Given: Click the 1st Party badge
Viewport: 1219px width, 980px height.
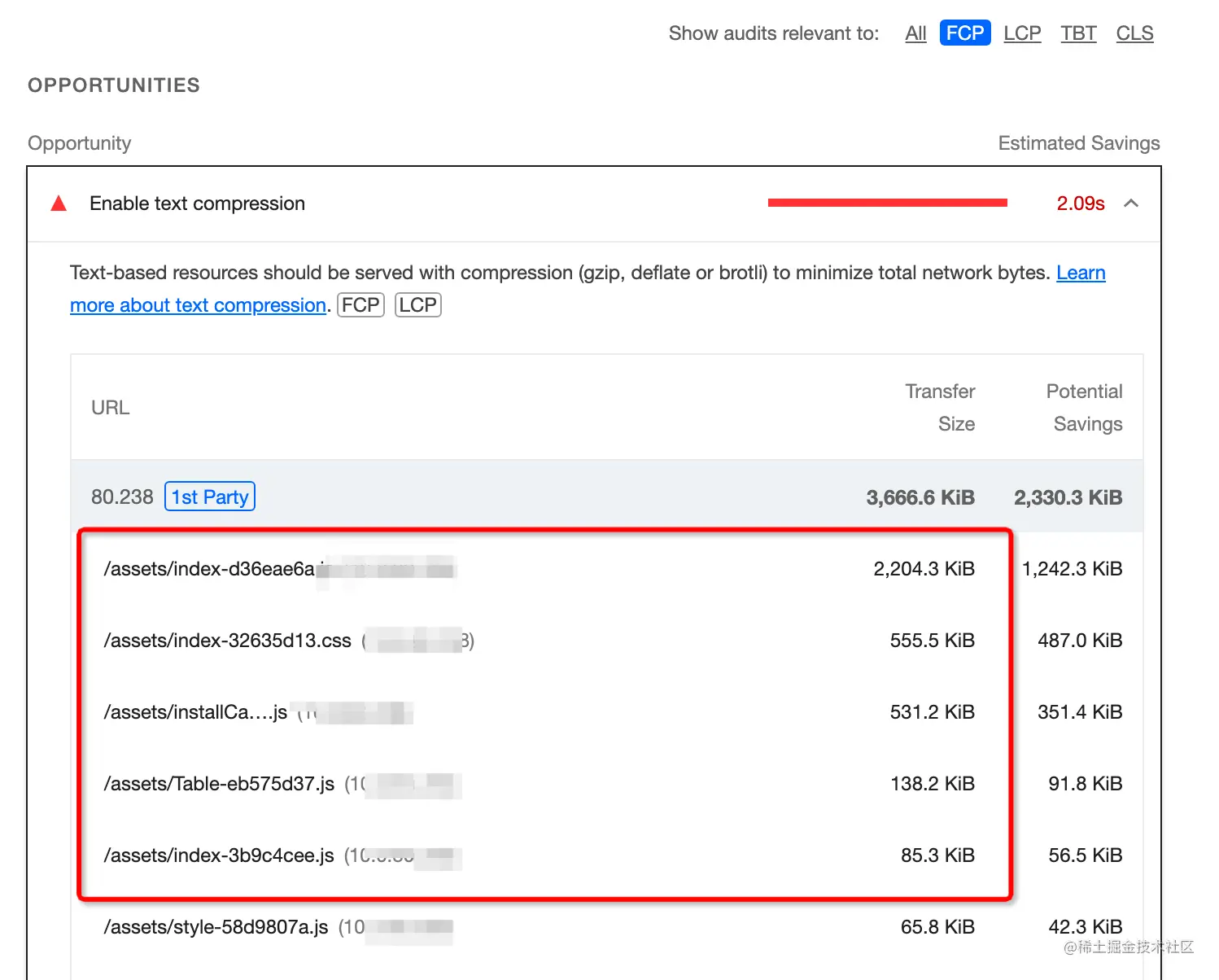Looking at the screenshot, I should click(210, 497).
